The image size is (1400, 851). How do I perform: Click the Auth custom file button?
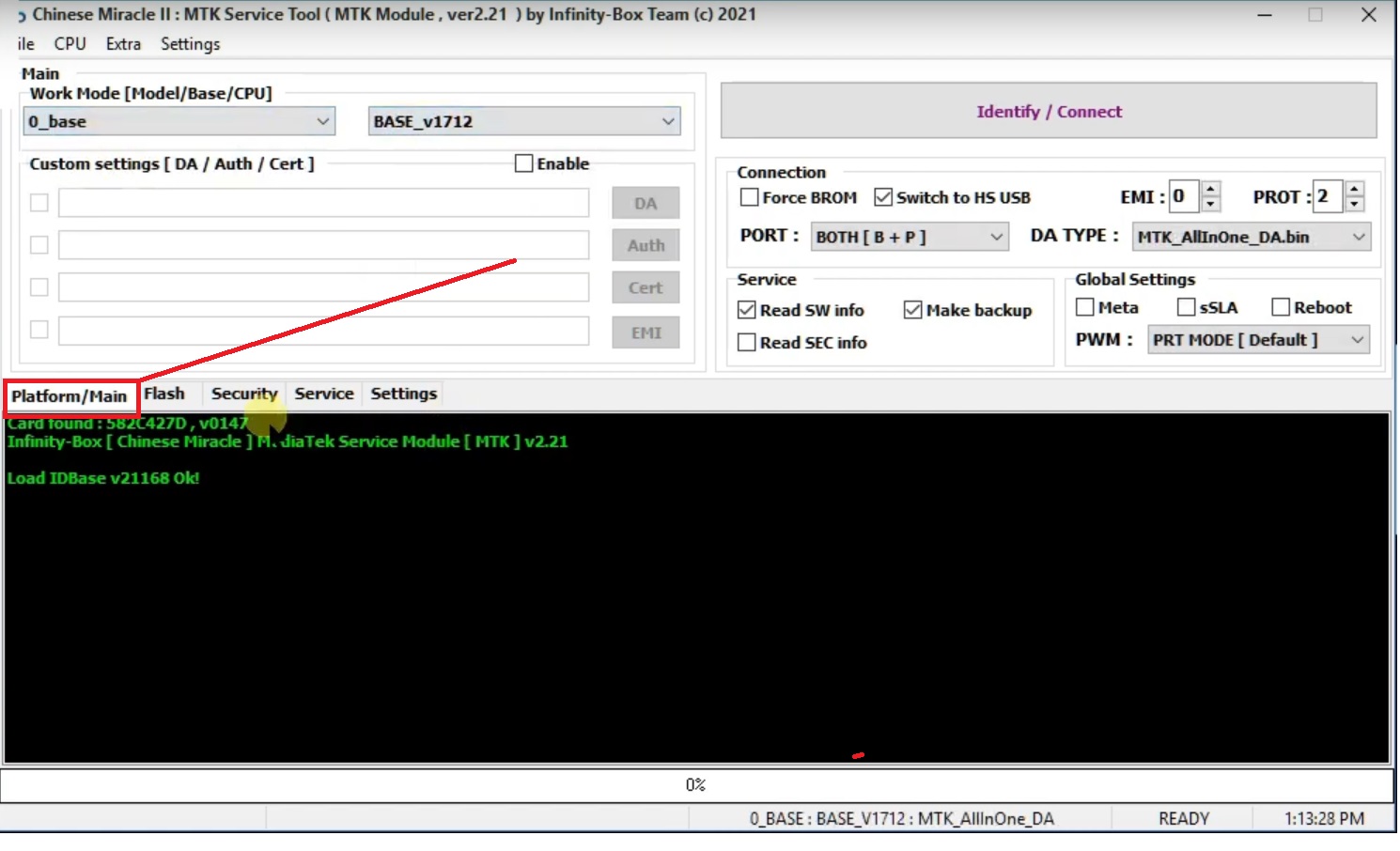coord(646,245)
